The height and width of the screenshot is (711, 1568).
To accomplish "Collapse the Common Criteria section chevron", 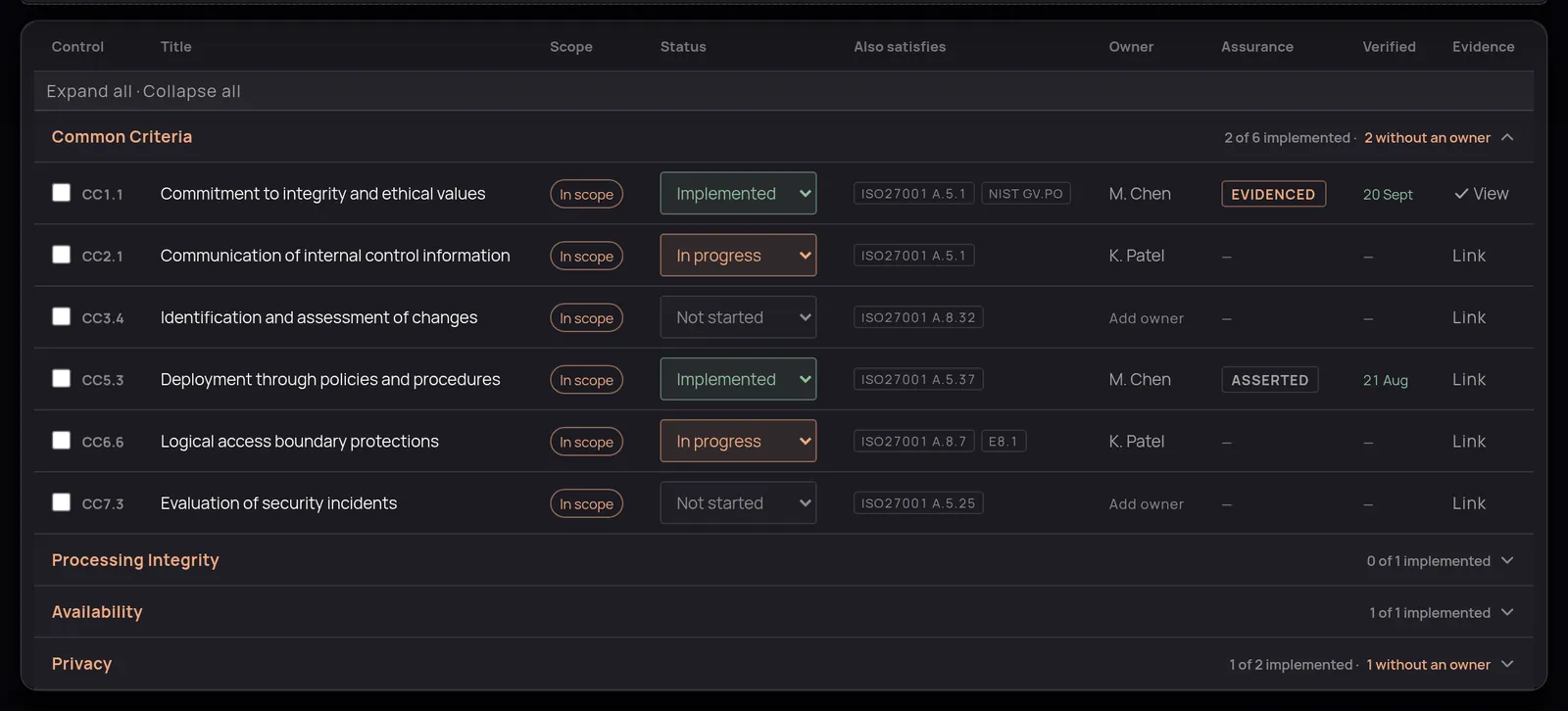I will point(1507,137).
